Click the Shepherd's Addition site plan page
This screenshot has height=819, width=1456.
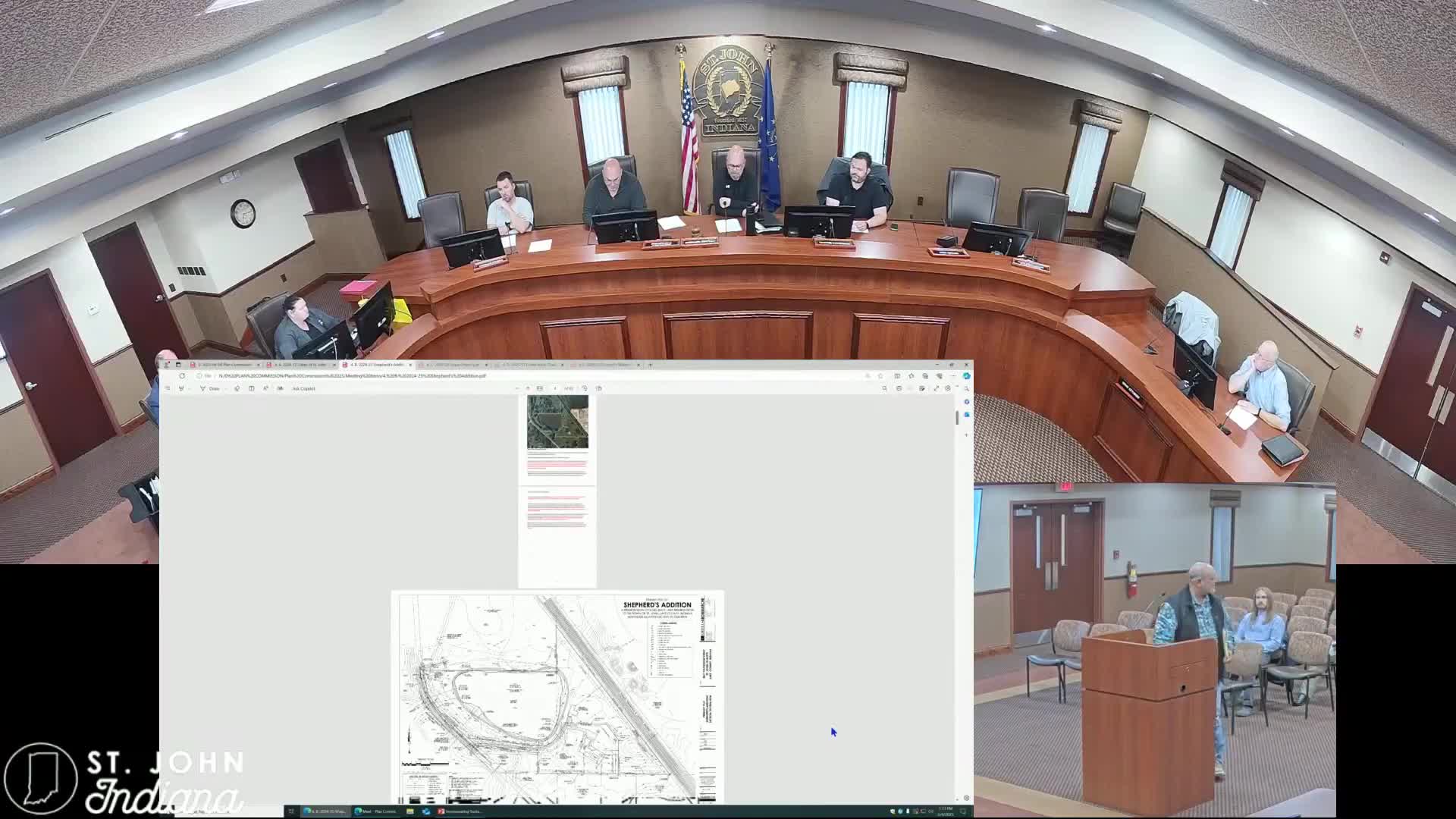point(557,698)
